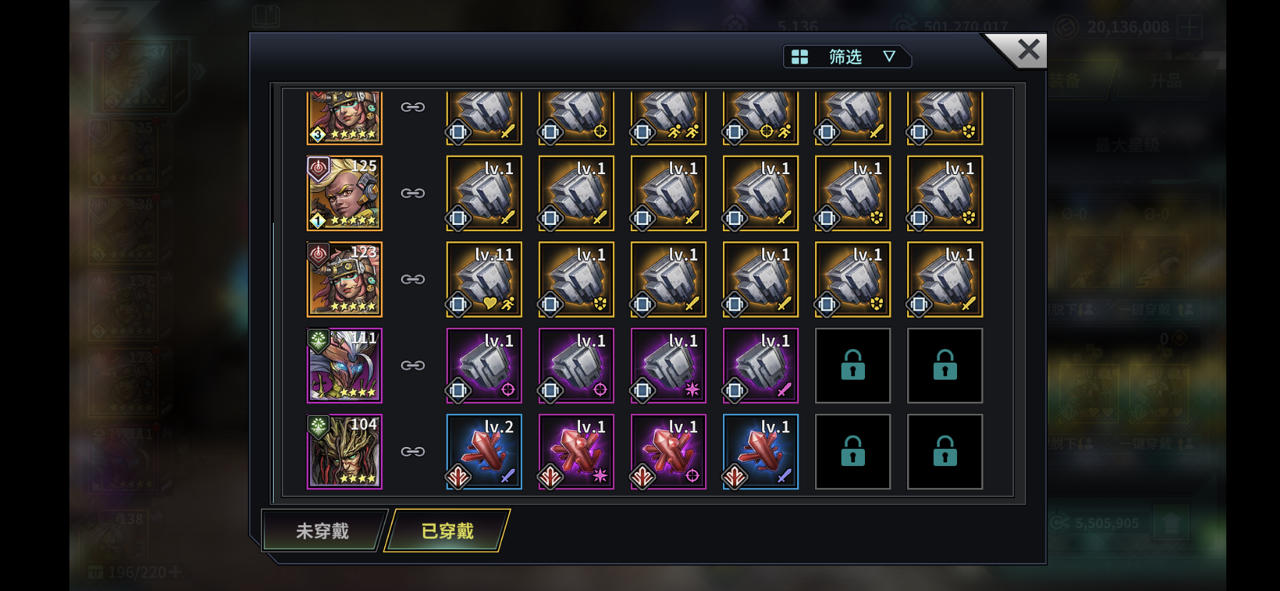Screen dimensions: 1280x591
Task: Click the chain link icon beside level 104 hero
Action: pos(413,451)
